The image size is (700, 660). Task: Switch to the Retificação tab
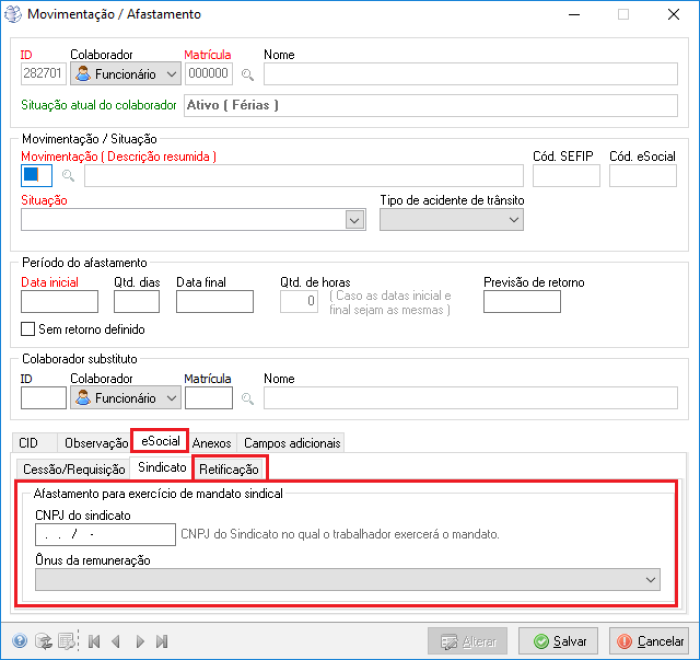(x=229, y=468)
